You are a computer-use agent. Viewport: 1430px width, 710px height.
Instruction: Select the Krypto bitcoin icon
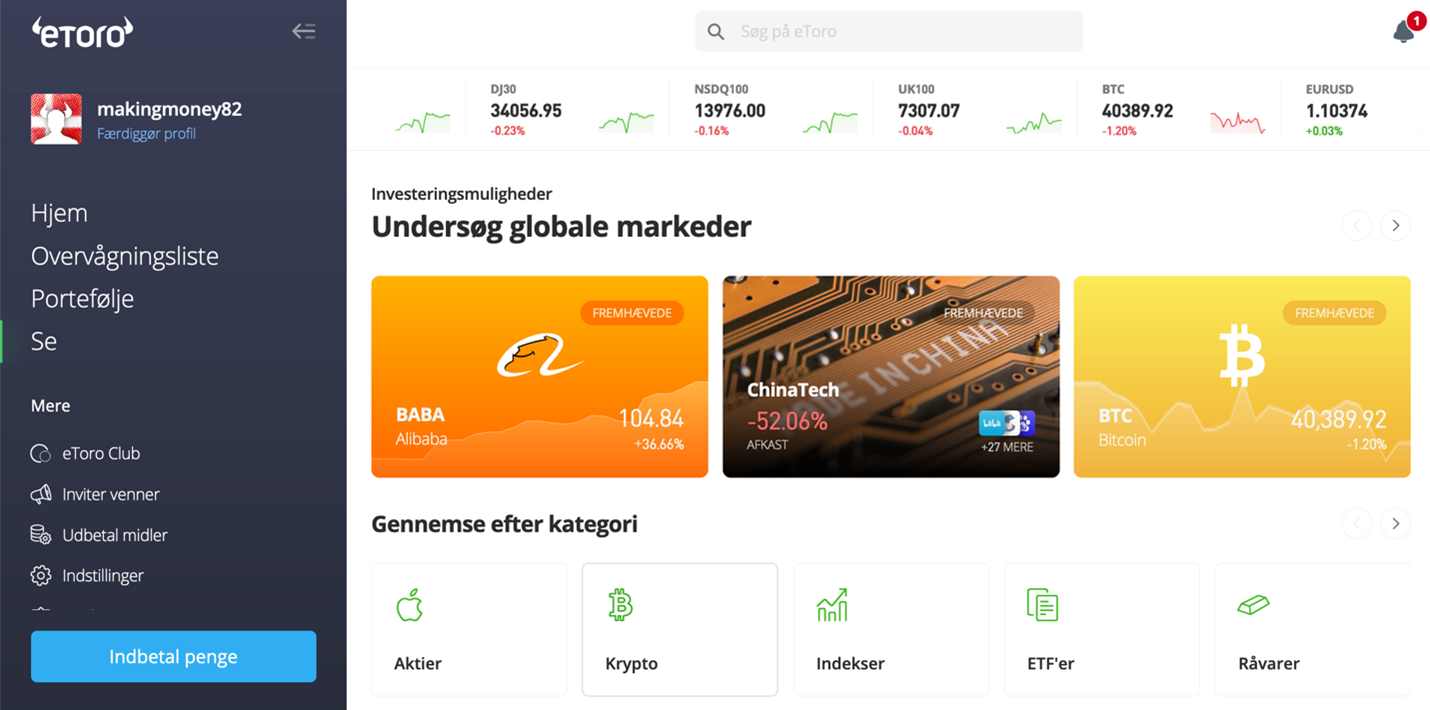point(621,605)
